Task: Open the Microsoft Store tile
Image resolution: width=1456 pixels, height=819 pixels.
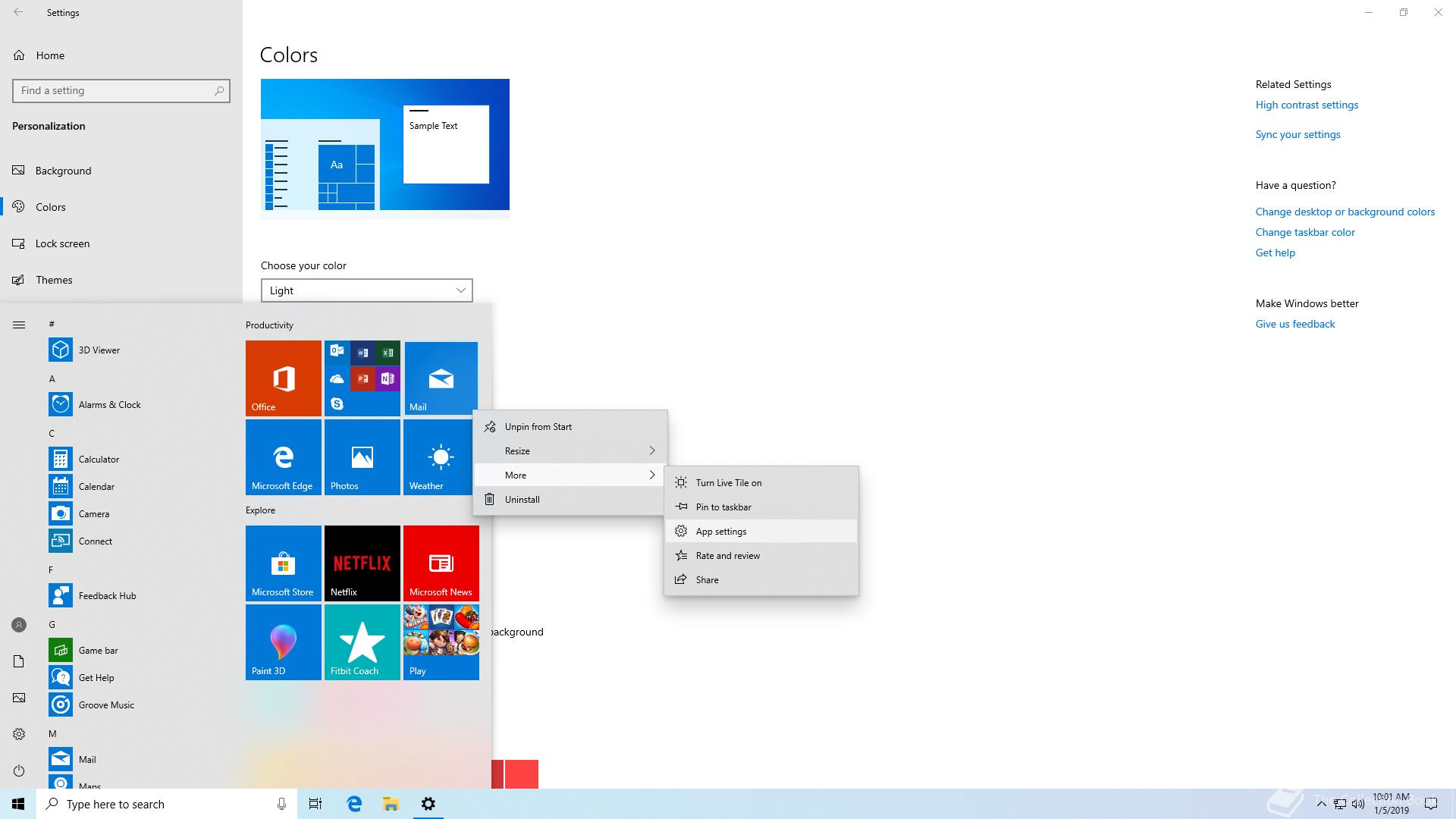Action: tap(284, 563)
